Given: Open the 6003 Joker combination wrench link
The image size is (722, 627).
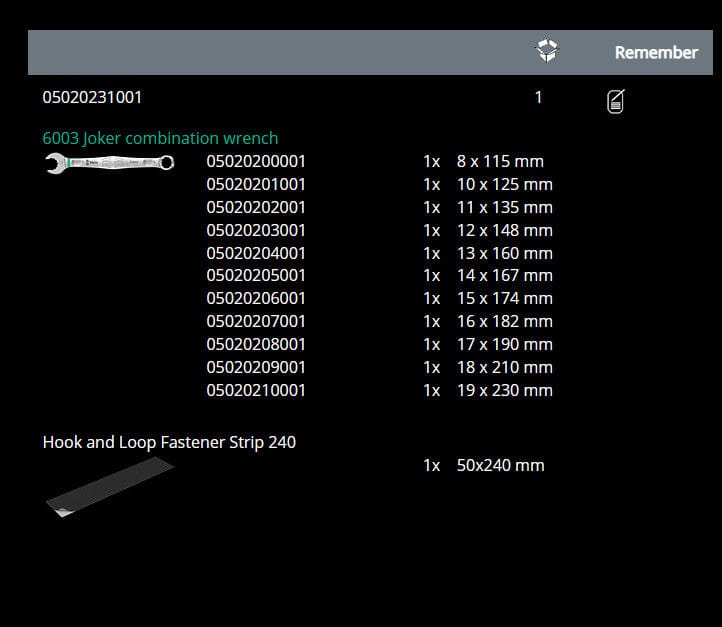Looking at the screenshot, I should (160, 138).
